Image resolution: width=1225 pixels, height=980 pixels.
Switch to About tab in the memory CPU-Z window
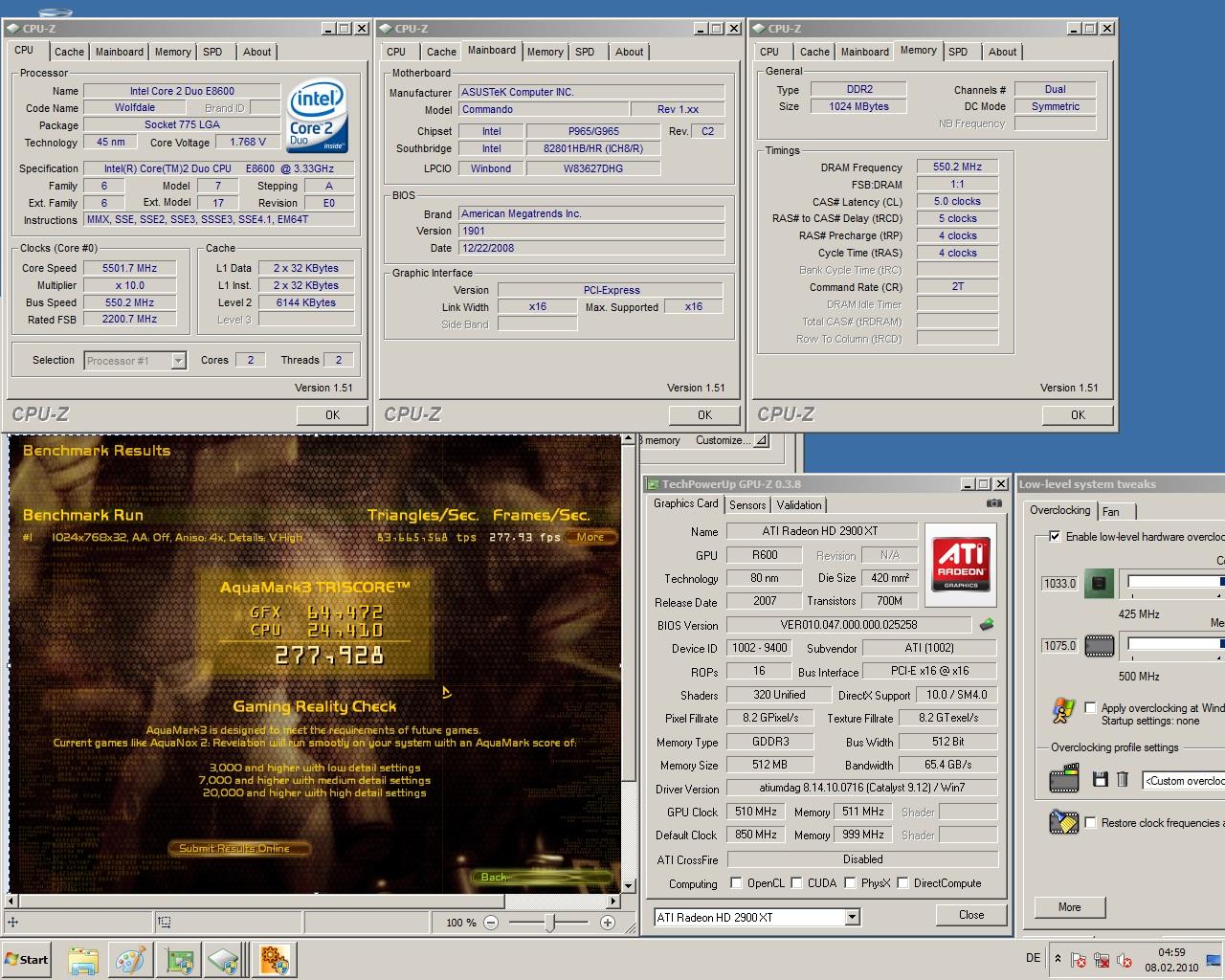[x=1002, y=52]
